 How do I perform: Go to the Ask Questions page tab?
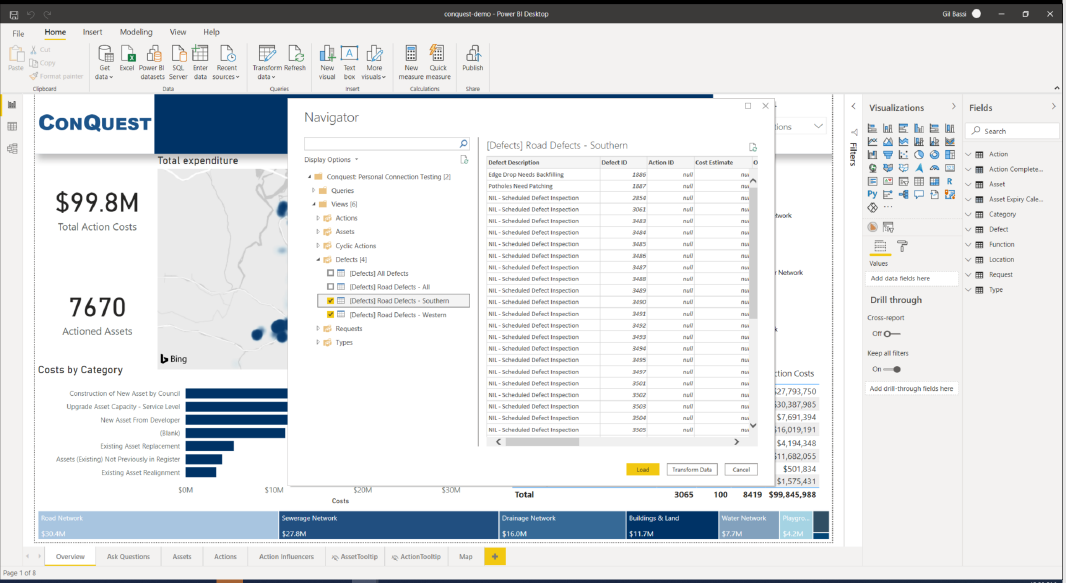tap(128, 556)
